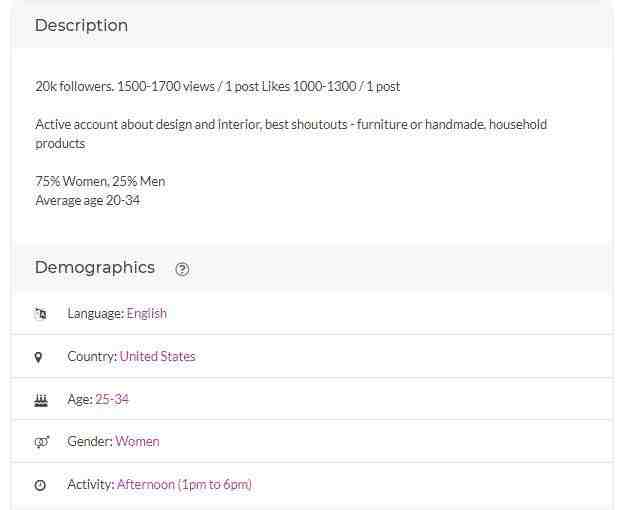Screen dimensions: 619x510
Task: Click the Average age 20-34 text
Action: pyautogui.click(x=87, y=201)
